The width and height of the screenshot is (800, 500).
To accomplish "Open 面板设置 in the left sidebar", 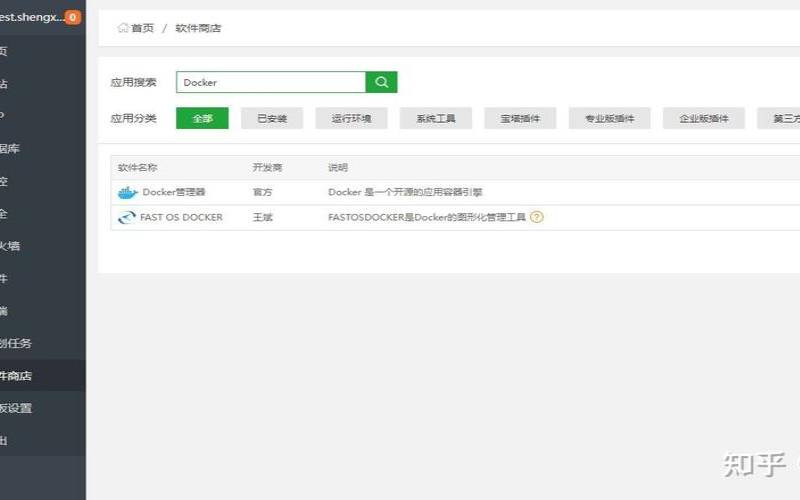I will point(20,408).
